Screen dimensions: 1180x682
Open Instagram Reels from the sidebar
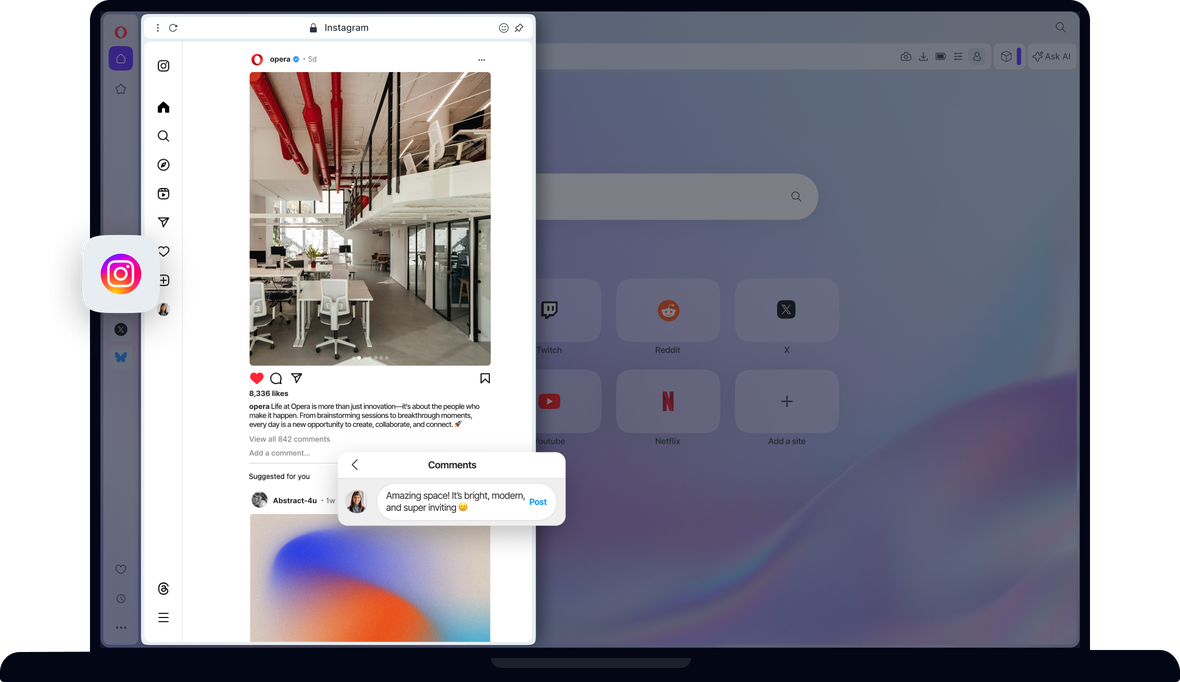[x=163, y=194]
